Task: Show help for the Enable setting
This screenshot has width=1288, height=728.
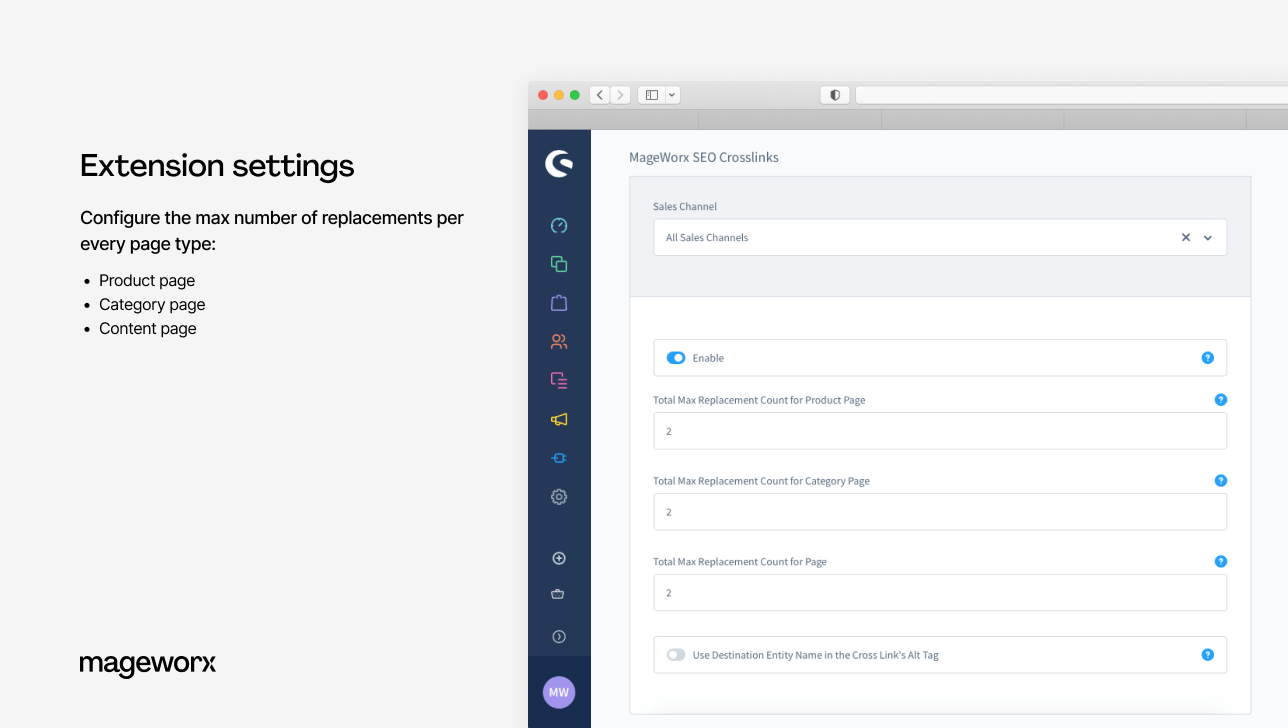Action: pos(1207,358)
